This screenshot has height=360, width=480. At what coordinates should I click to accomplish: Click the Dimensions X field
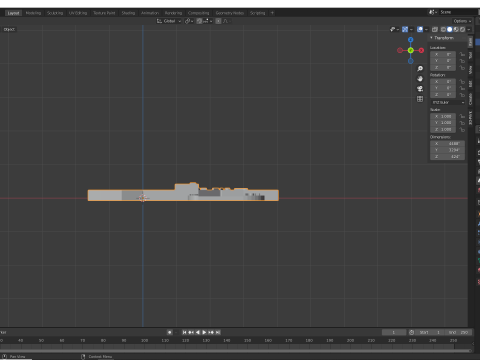click(x=448, y=144)
